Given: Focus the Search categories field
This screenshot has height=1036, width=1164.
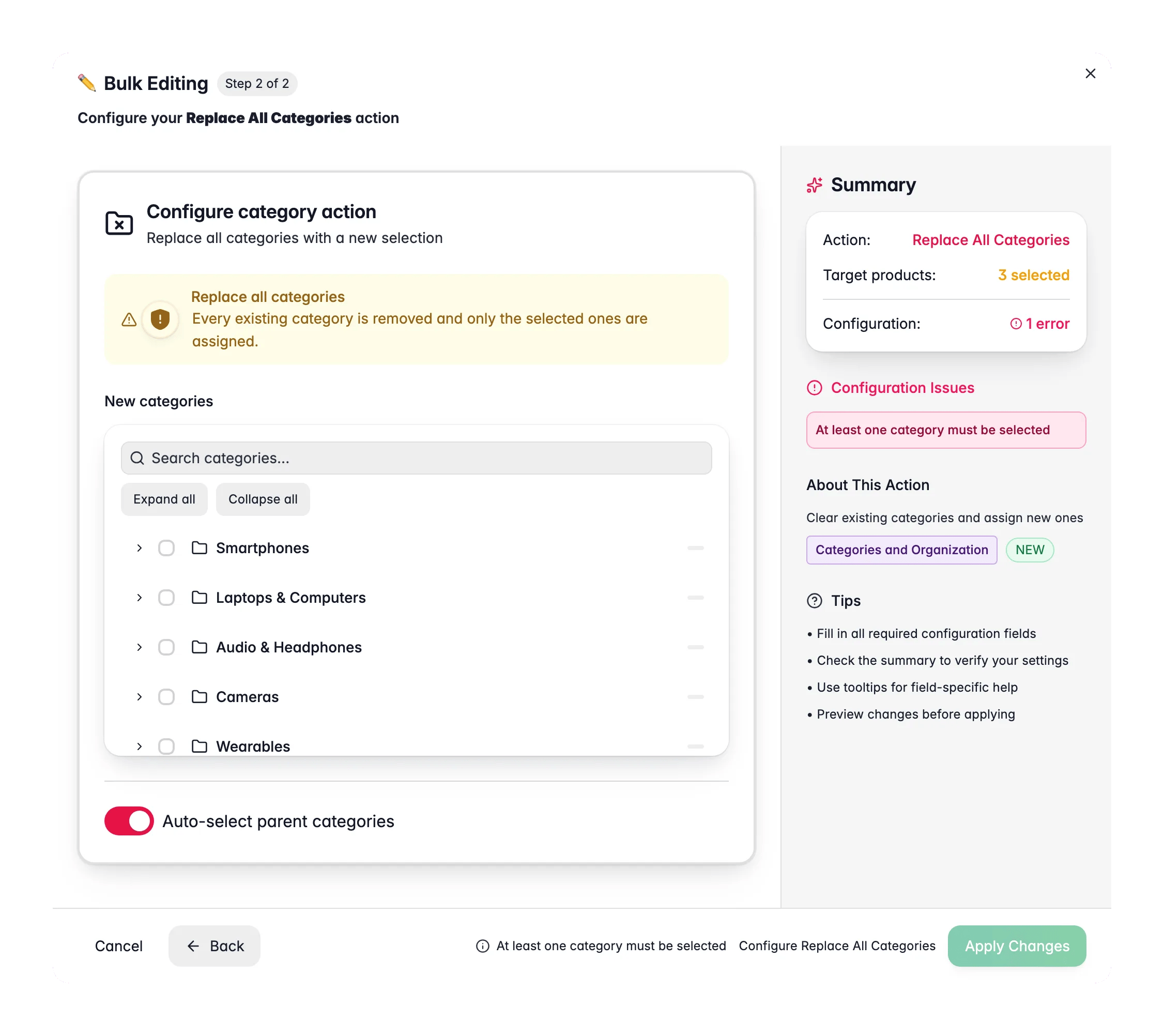Looking at the screenshot, I should click(416, 458).
